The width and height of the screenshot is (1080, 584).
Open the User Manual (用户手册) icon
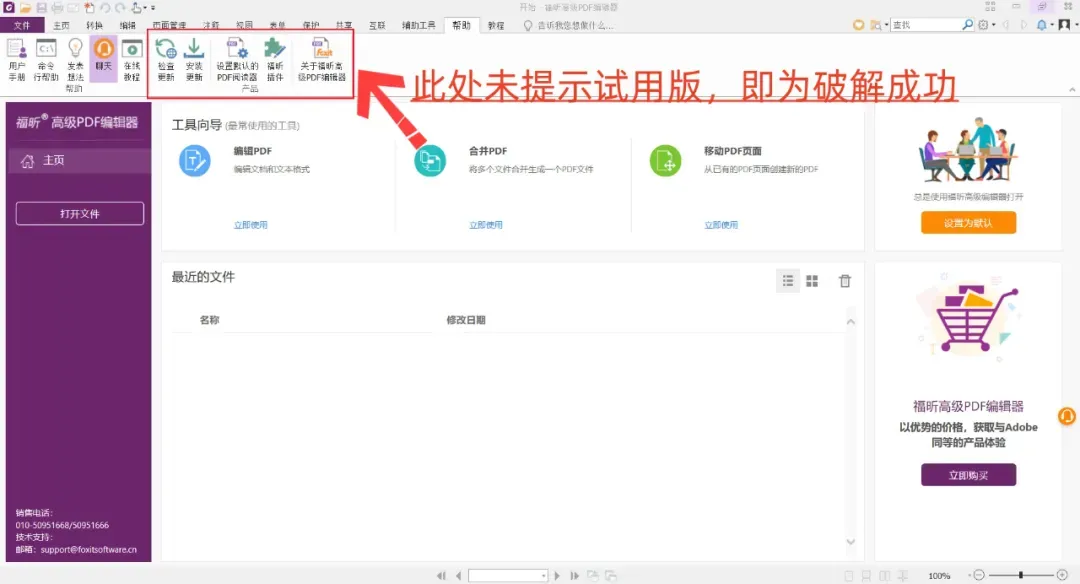pos(17,59)
